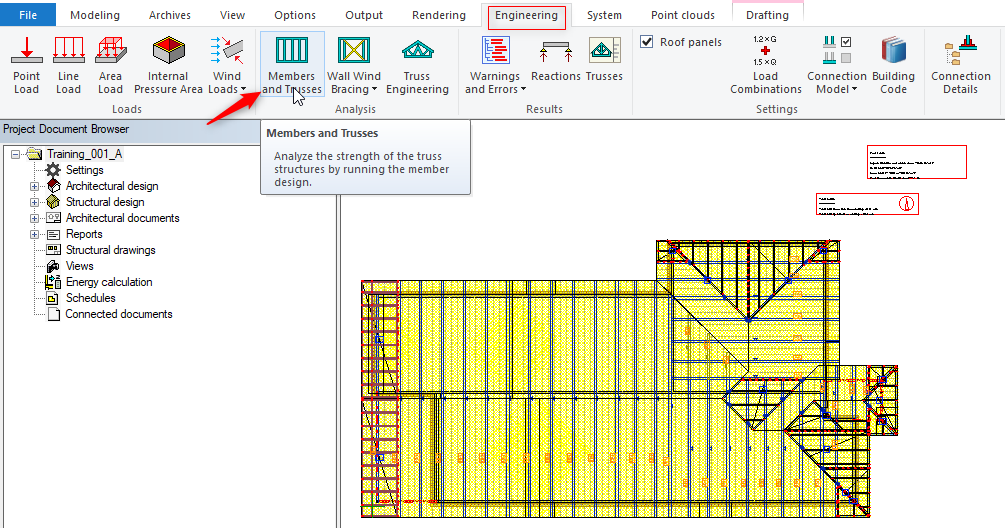This screenshot has width=1005, height=528.
Task: Open Truss Engineering tool
Action: (417, 65)
